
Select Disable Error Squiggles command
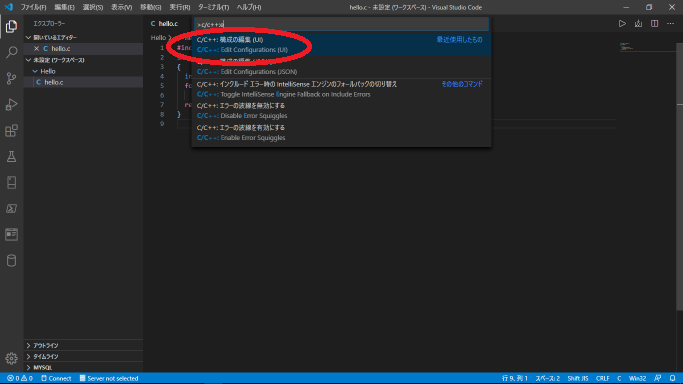[x=342, y=111]
